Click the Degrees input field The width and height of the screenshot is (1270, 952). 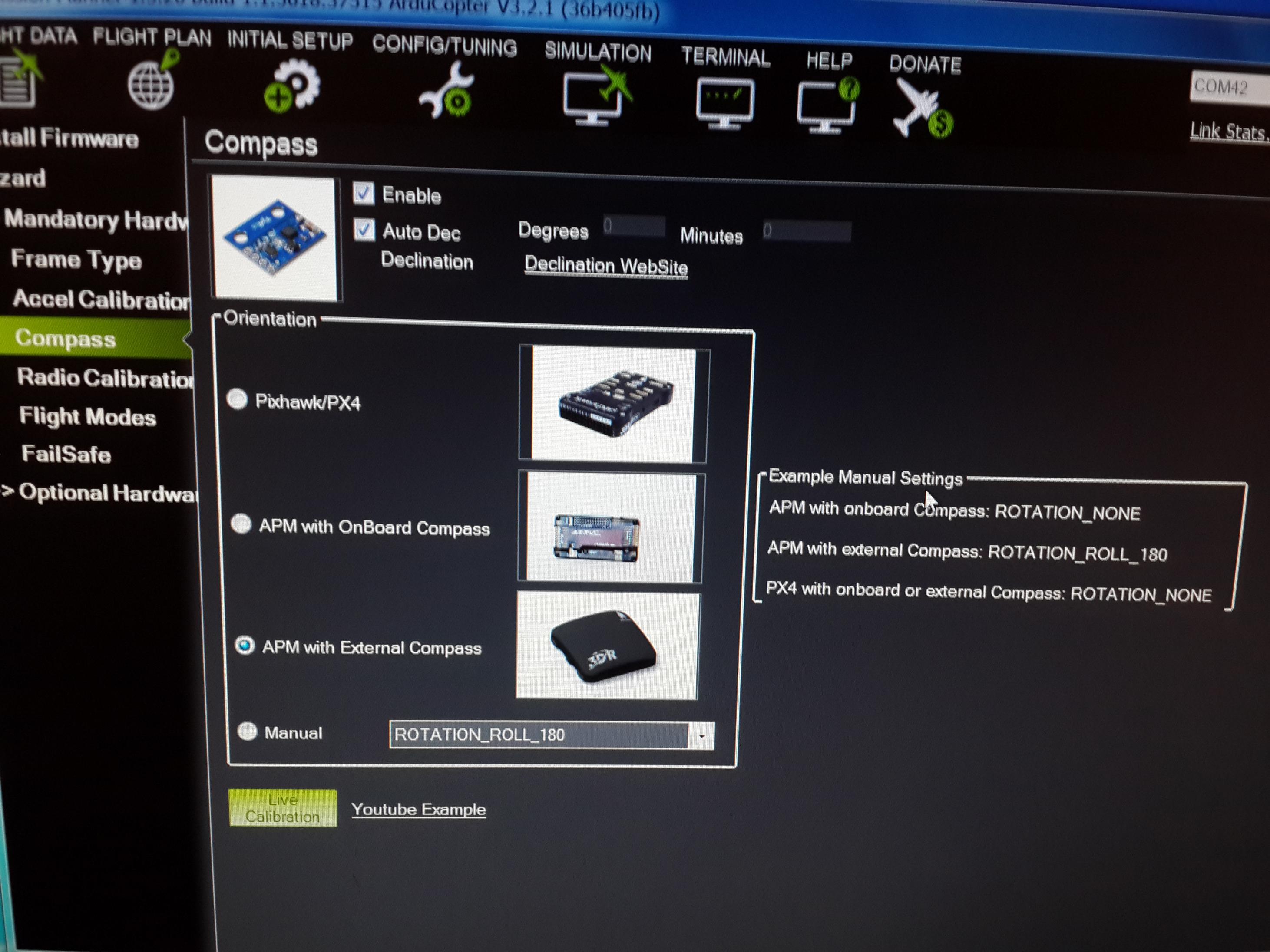tap(634, 226)
